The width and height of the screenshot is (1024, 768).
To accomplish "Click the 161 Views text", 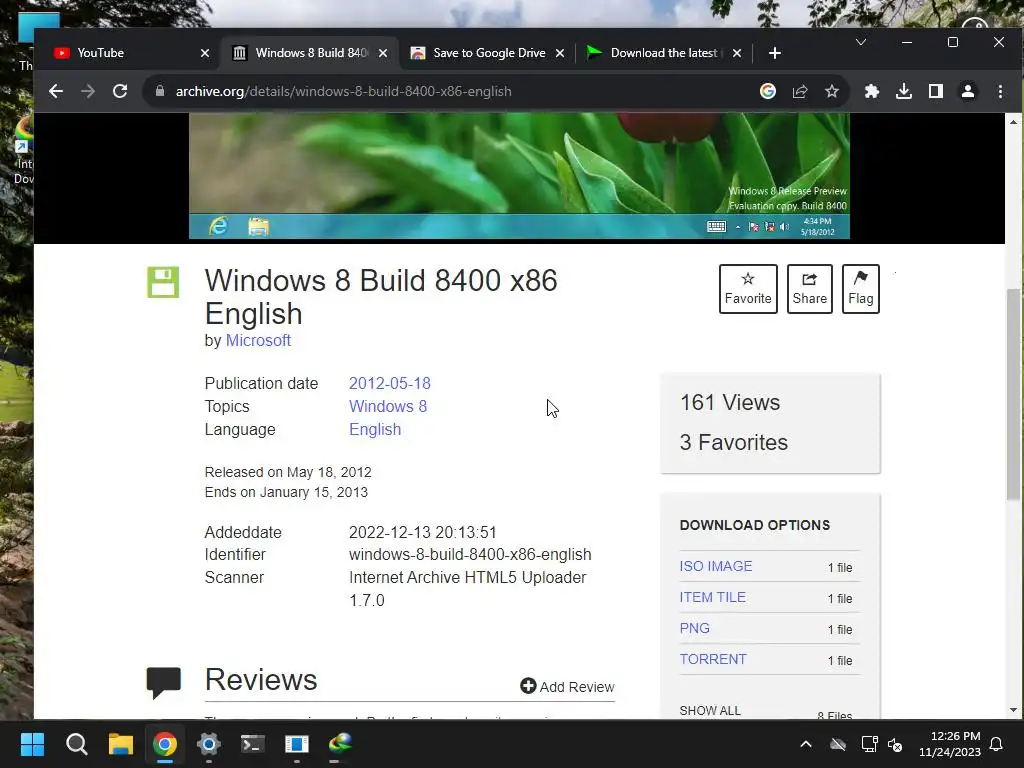I will pos(729,402).
